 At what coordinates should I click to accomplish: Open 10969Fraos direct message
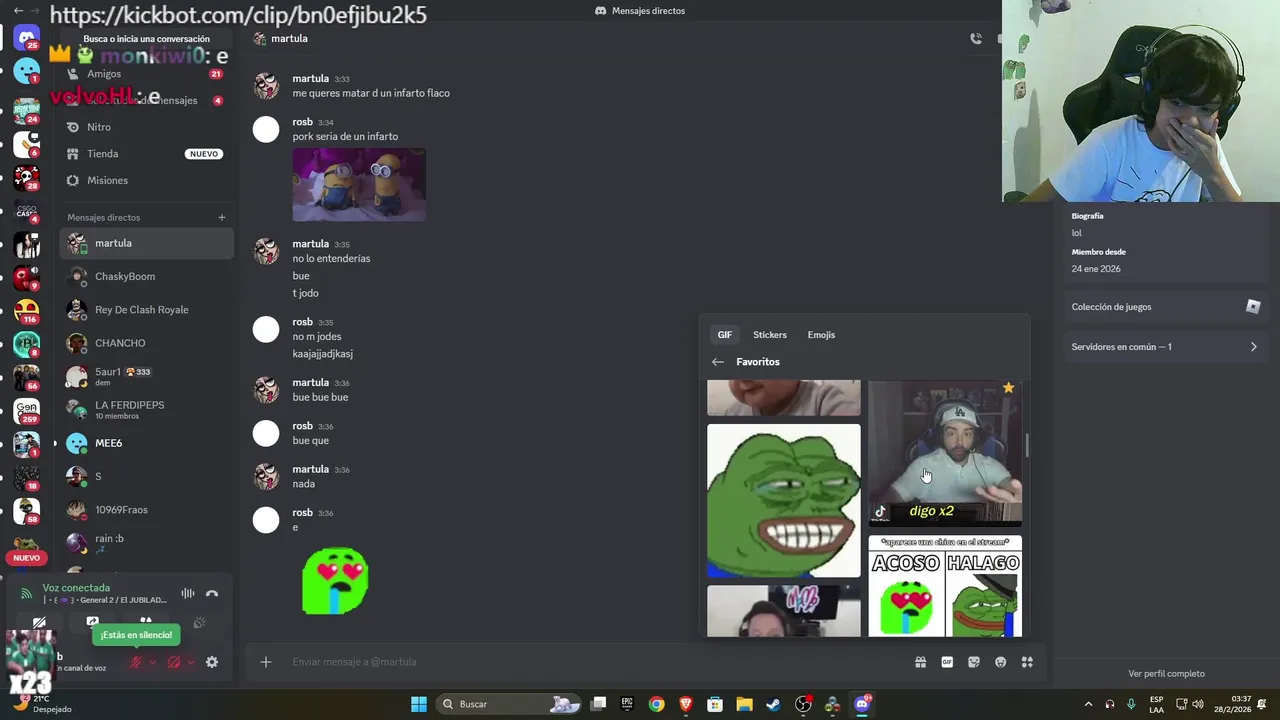[x=146, y=510]
